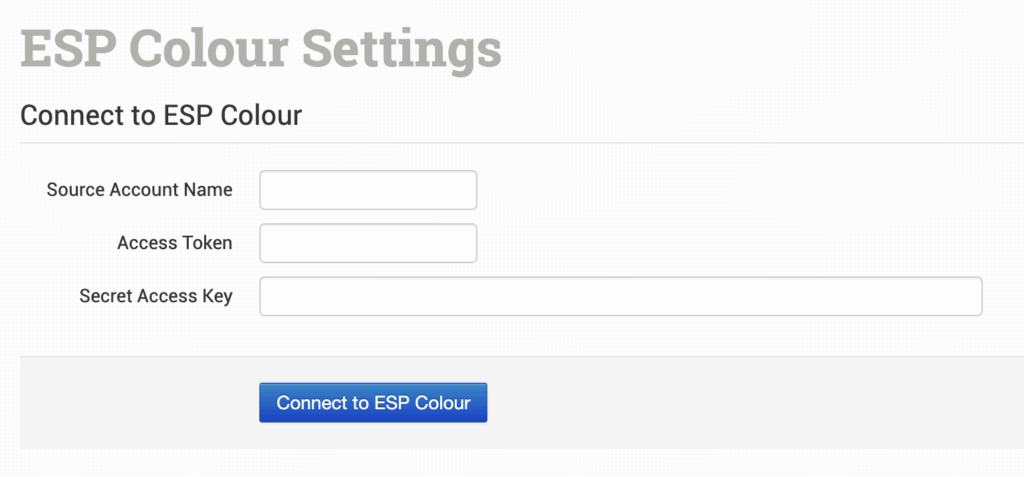Click the Secret Access Key input field

(x=620, y=296)
